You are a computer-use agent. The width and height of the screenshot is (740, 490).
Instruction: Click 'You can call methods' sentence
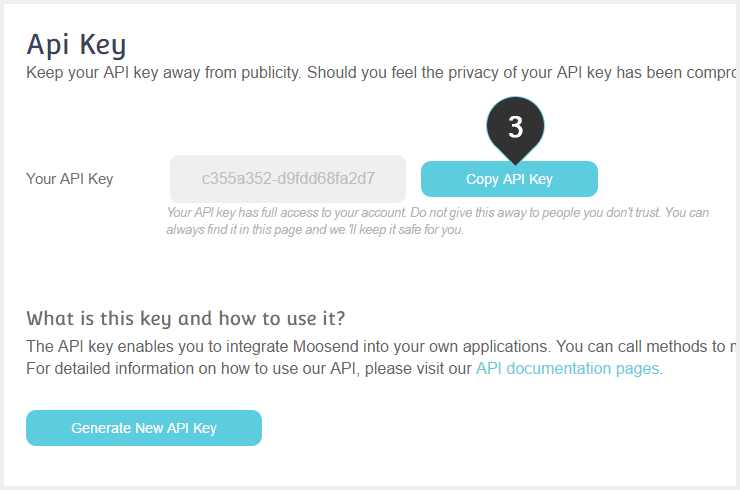click(647, 346)
